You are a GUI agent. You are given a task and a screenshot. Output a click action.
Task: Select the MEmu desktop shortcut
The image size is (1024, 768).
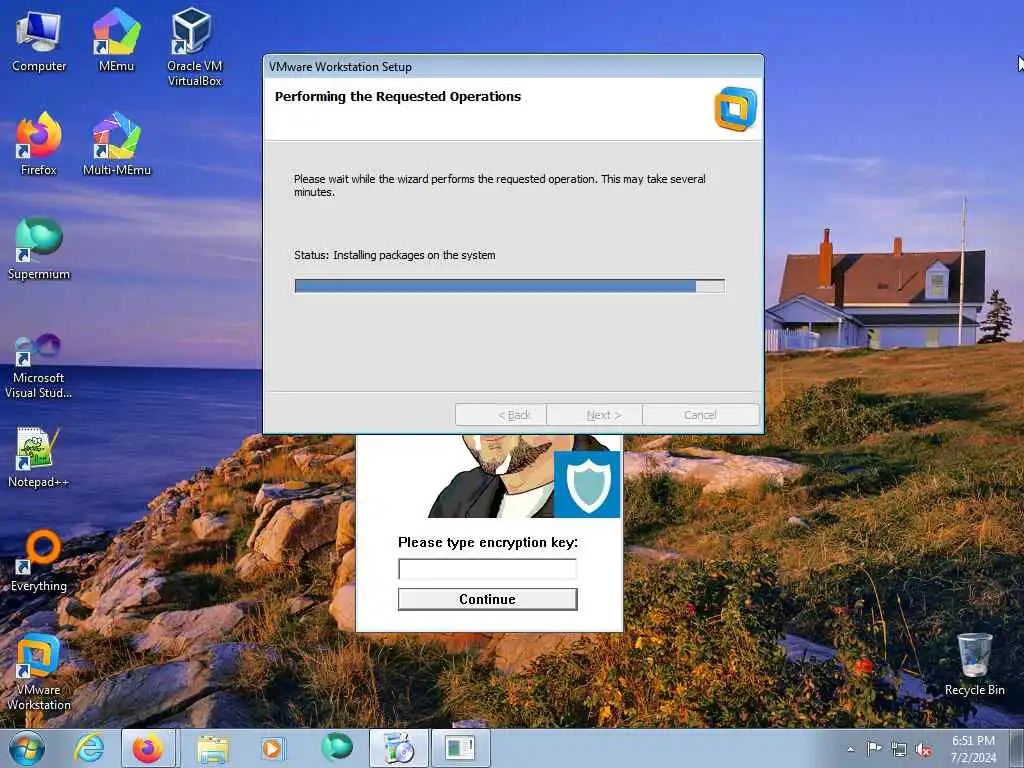pos(116,40)
